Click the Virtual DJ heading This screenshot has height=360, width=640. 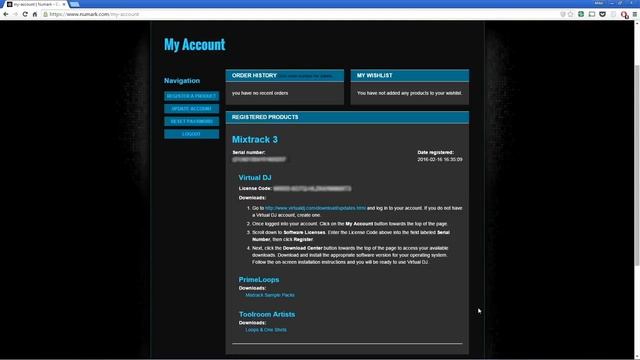point(255,178)
